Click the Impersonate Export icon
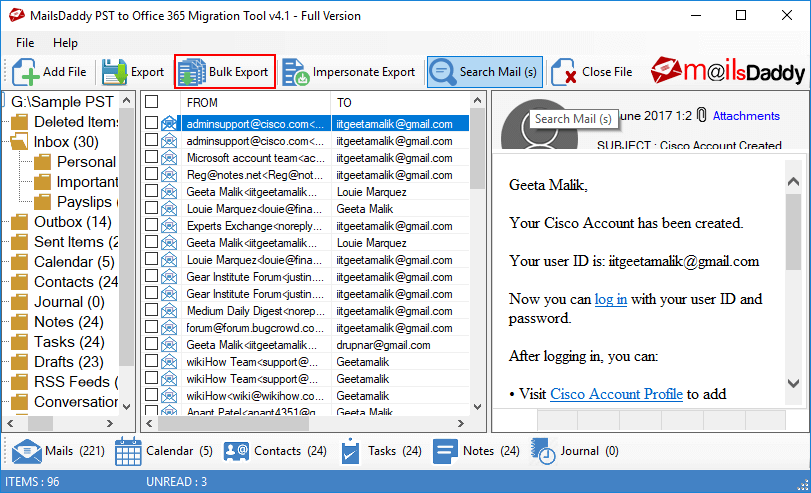The image size is (811, 493). pyautogui.click(x=295, y=72)
